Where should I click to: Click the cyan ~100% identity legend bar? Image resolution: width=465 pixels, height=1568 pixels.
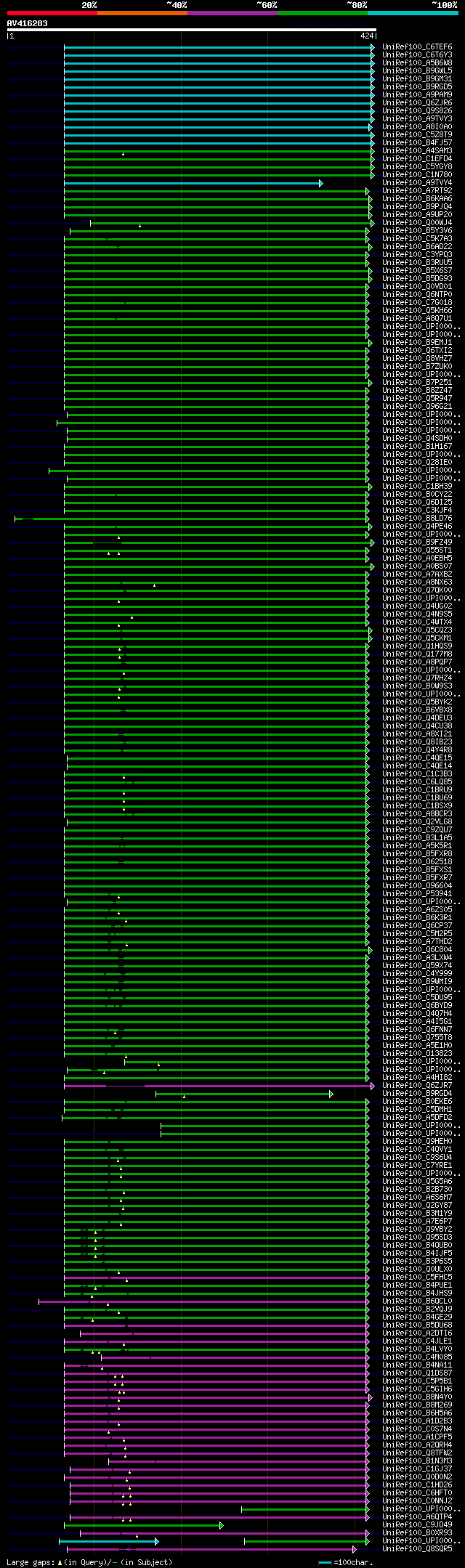[x=413, y=13]
